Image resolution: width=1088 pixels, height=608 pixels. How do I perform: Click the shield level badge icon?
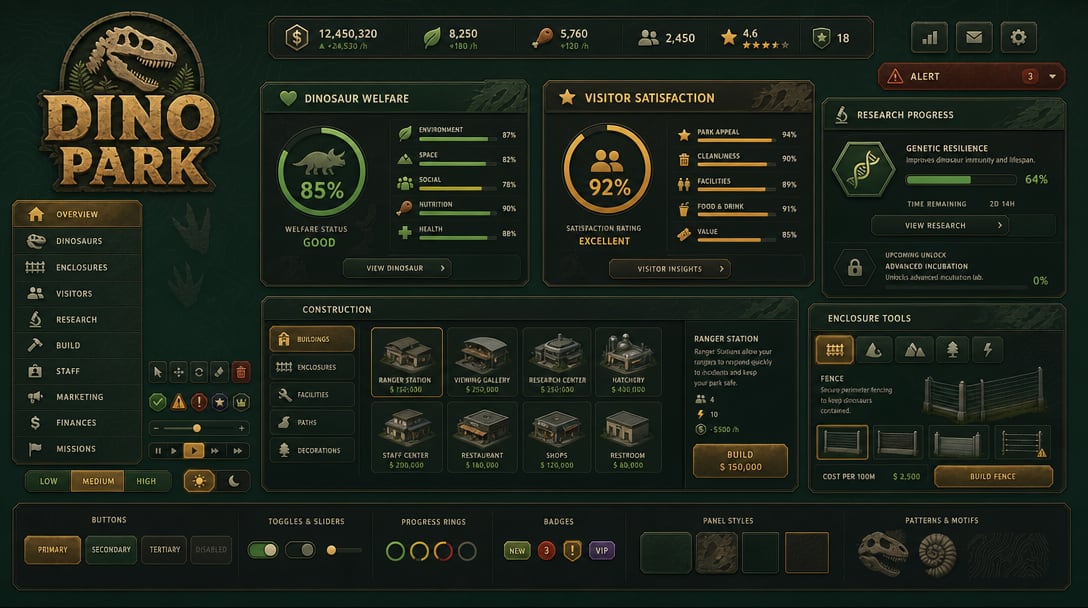point(822,37)
